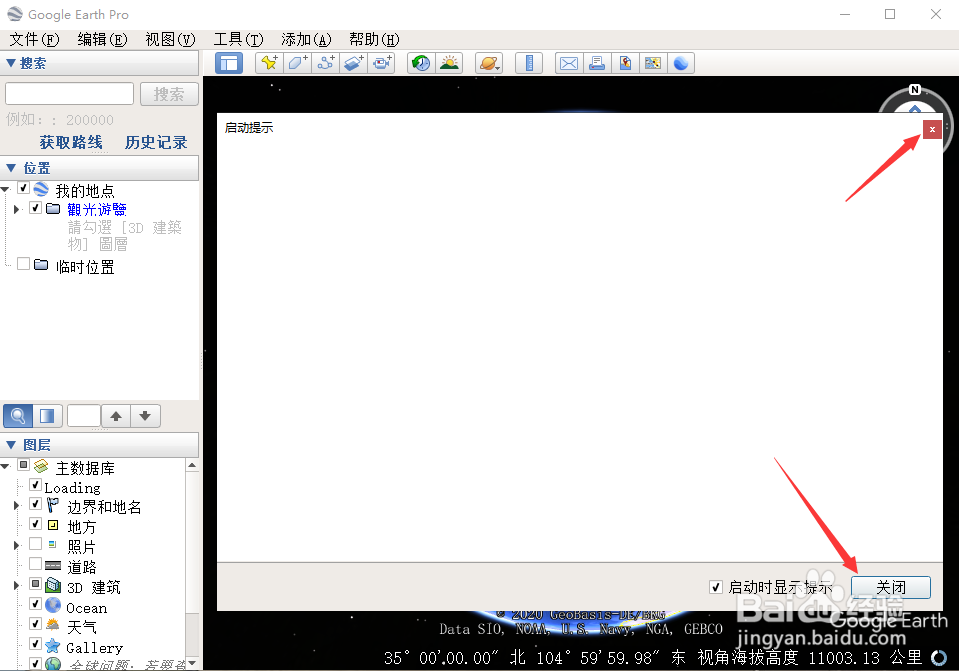Viewport: 959px width, 671px height.
Task: Open the ruler measurement tool
Action: 529,63
